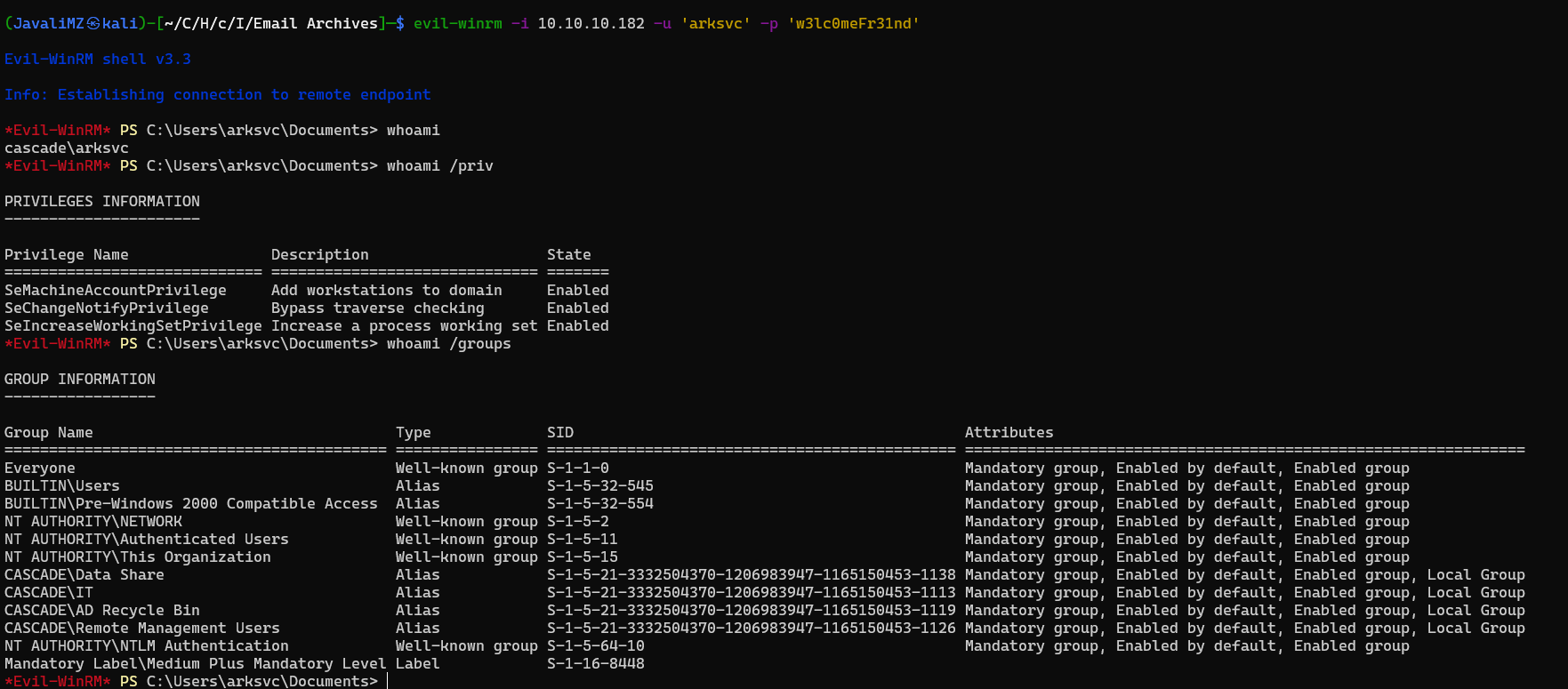Click CASCADE\Data Share group name
This screenshot has height=689, width=1568.
[84, 574]
